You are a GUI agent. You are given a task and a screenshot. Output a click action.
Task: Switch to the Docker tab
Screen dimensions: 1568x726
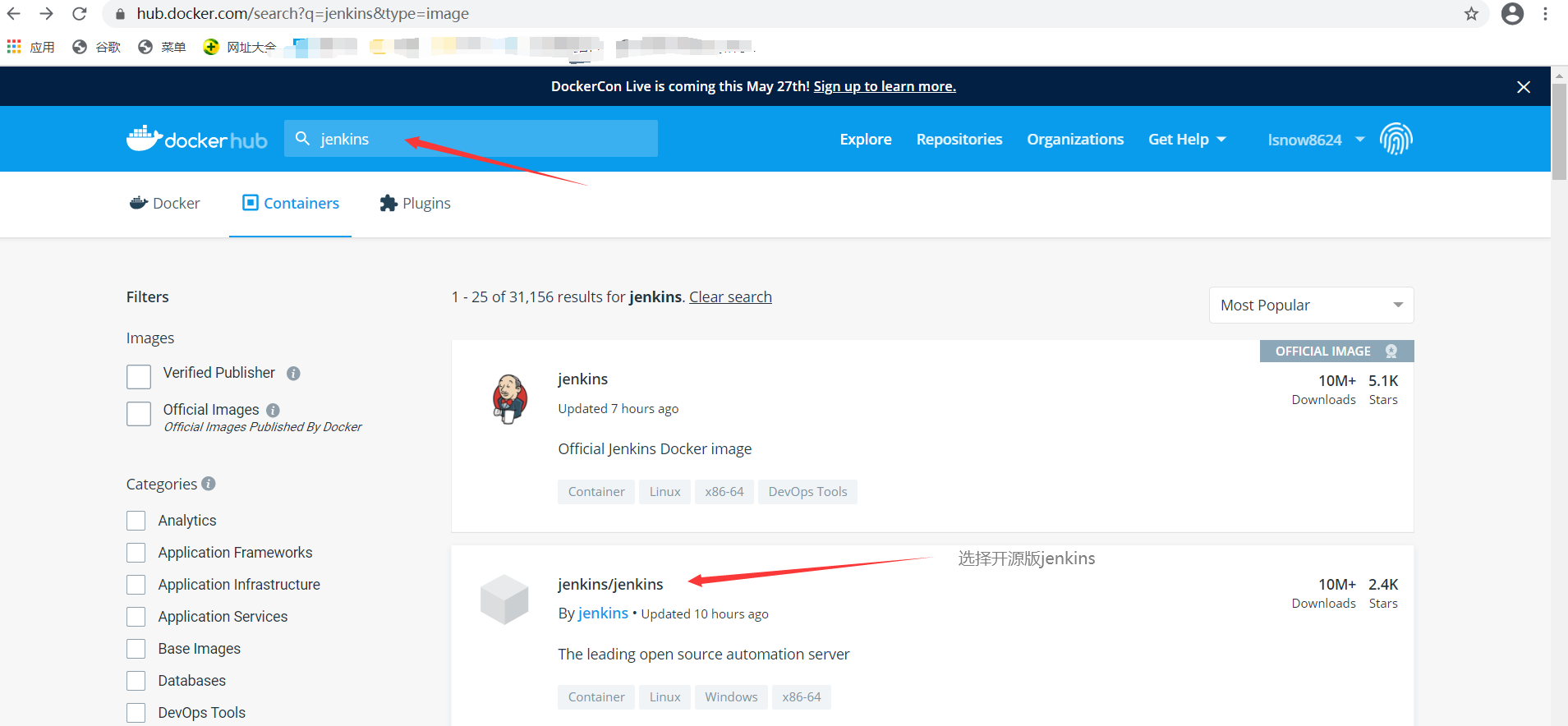pyautogui.click(x=165, y=203)
